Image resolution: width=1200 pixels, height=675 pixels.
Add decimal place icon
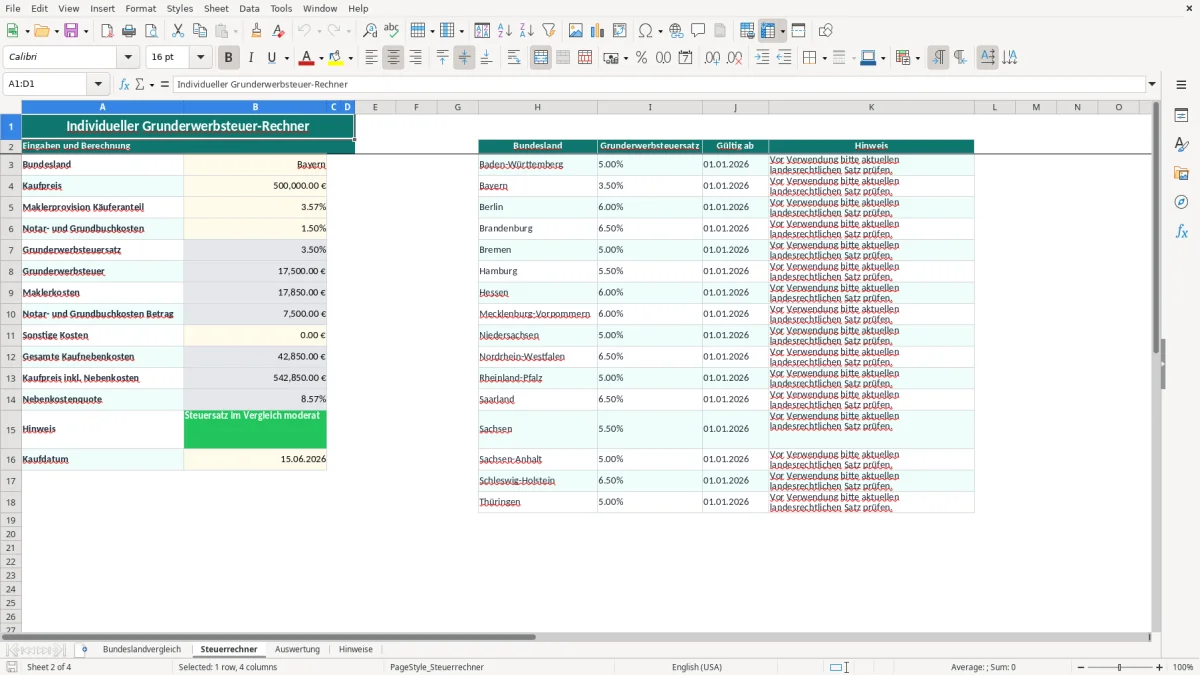coord(712,58)
